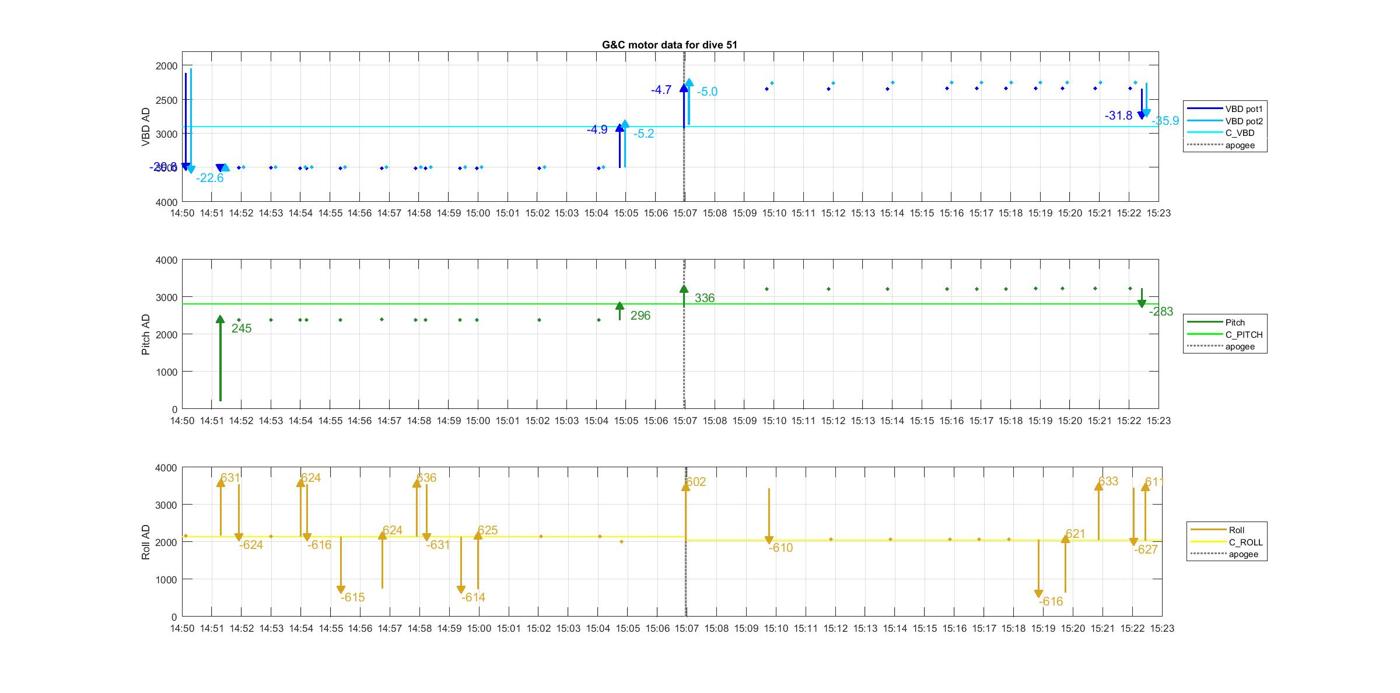Image resolution: width=1400 pixels, height=693 pixels.
Task: Click the 'Pitch AD' y-axis label
Action: tap(146, 334)
